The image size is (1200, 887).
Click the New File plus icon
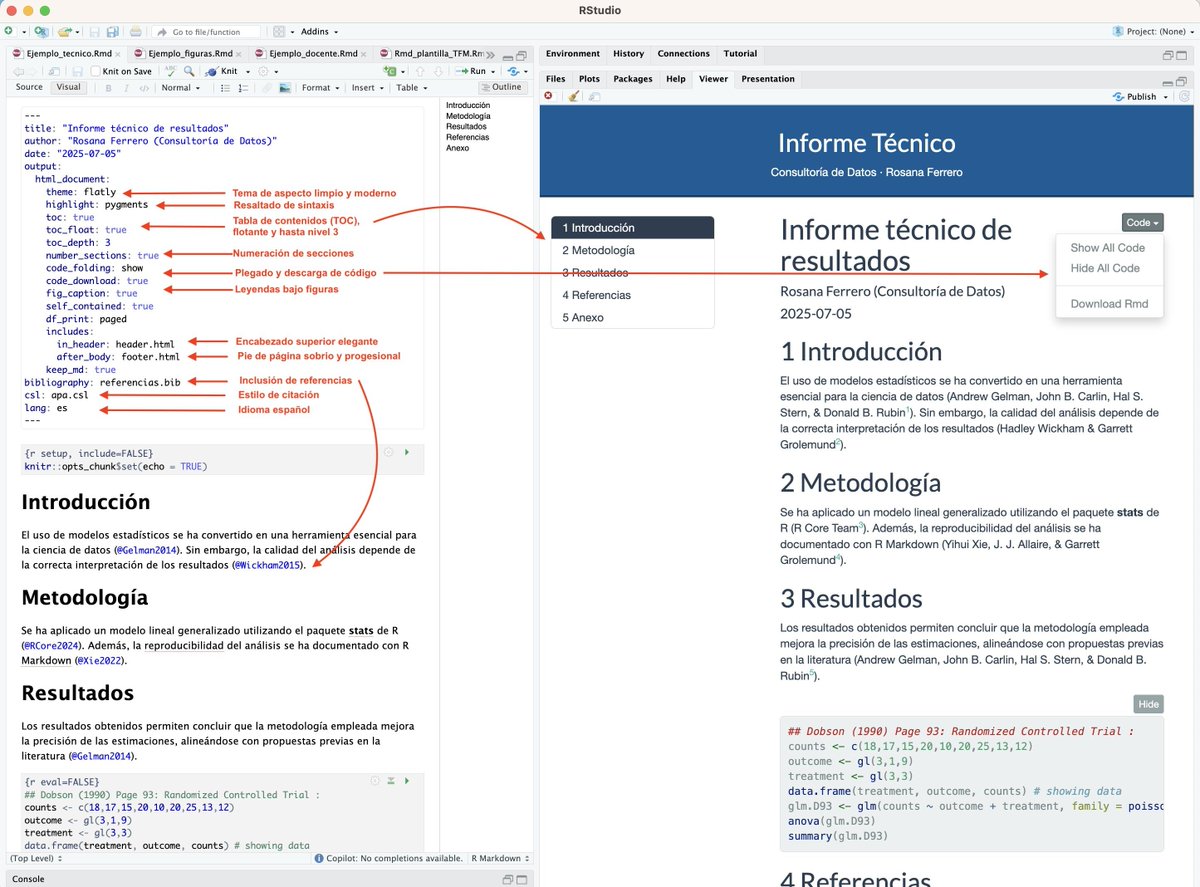pyautogui.click(x=9, y=32)
